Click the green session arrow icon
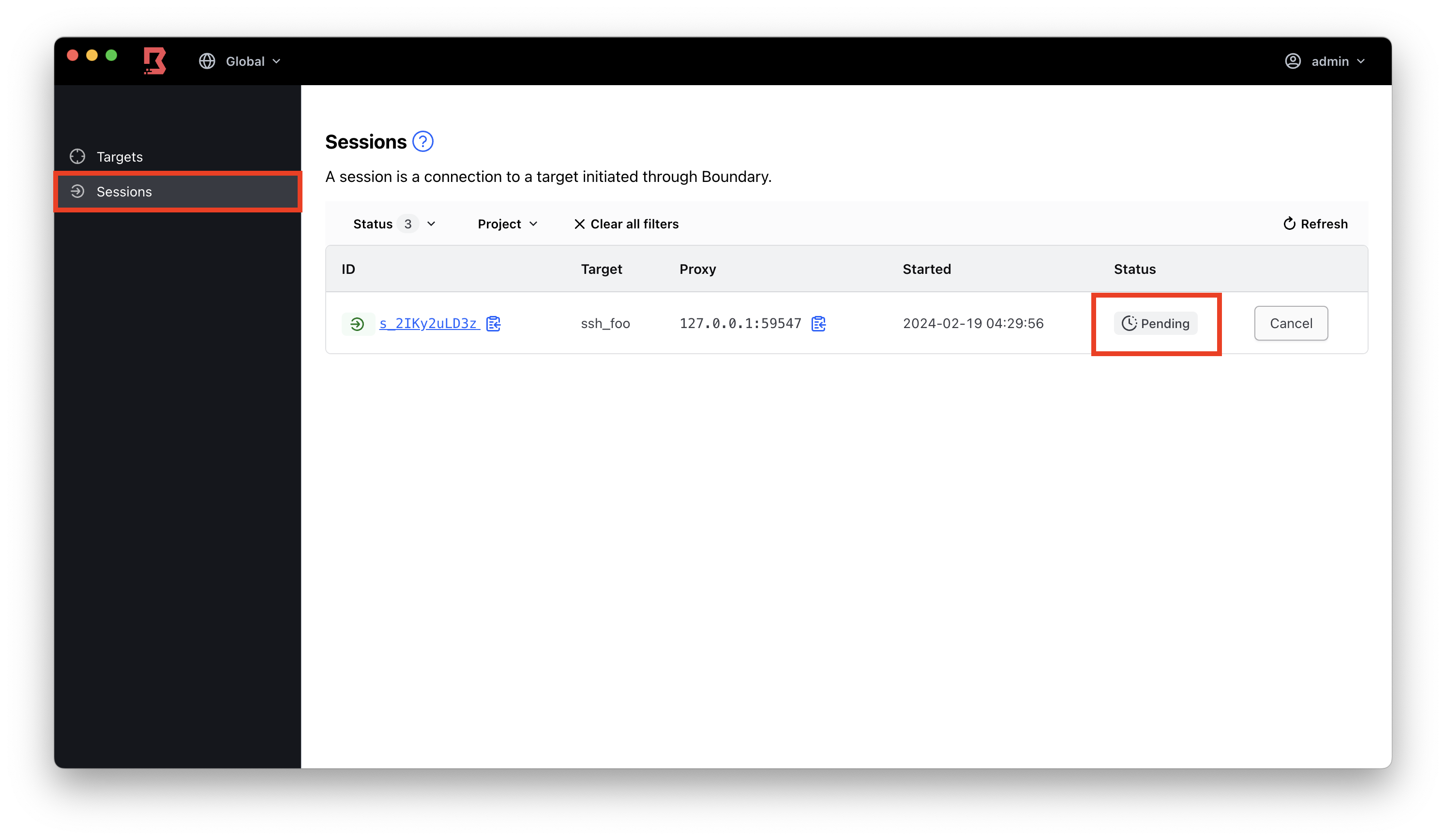This screenshot has width=1446, height=840. click(x=357, y=324)
